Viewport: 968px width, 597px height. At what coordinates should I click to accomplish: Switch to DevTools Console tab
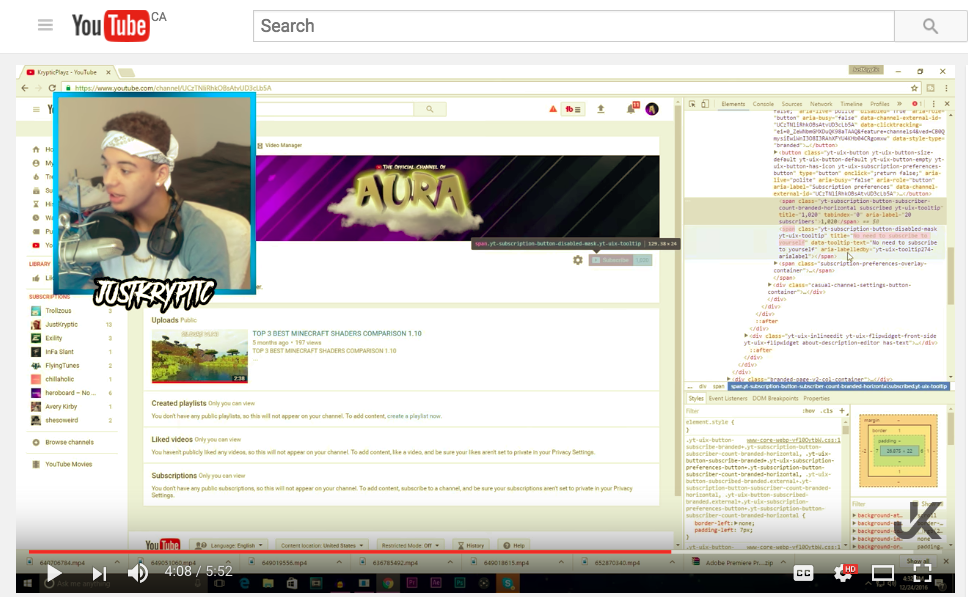pyautogui.click(x=763, y=104)
